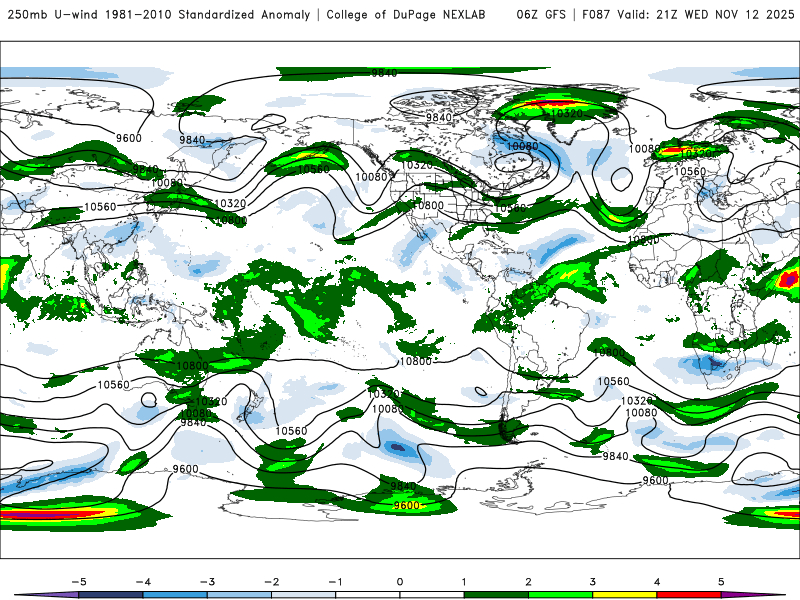Screen dimensions: 800x600
Task: Click the '4' colorbar label
Action: coord(657,582)
